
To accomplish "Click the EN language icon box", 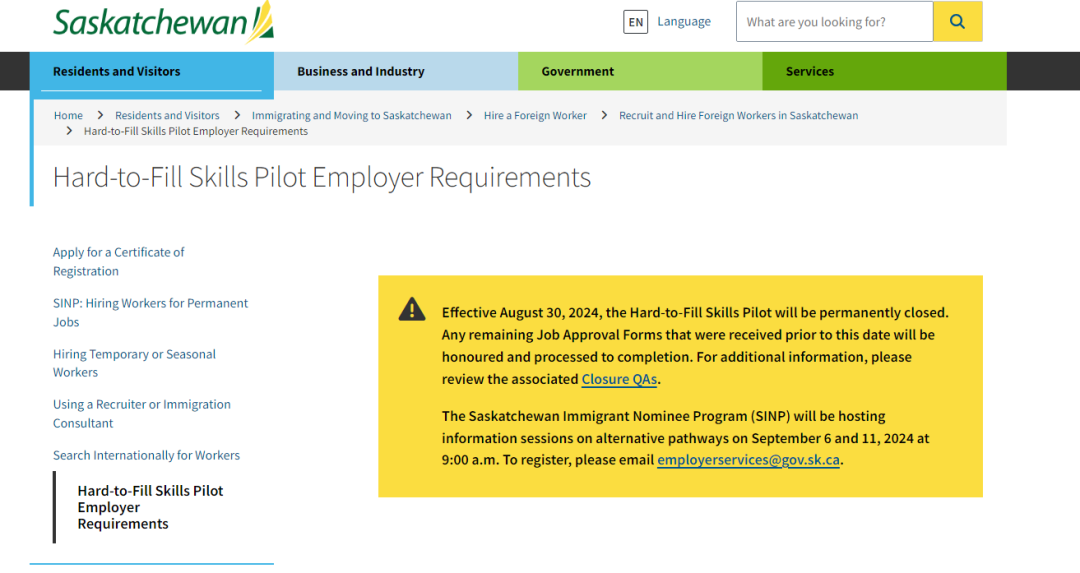I will click(635, 22).
